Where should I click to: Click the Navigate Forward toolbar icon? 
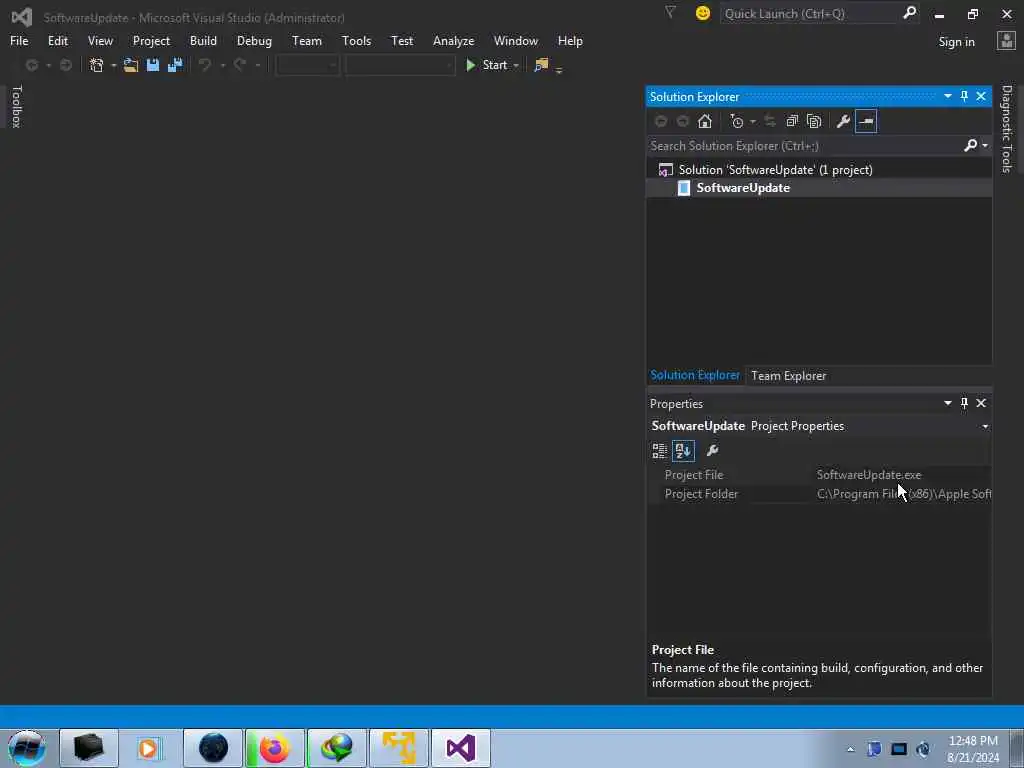(66, 65)
